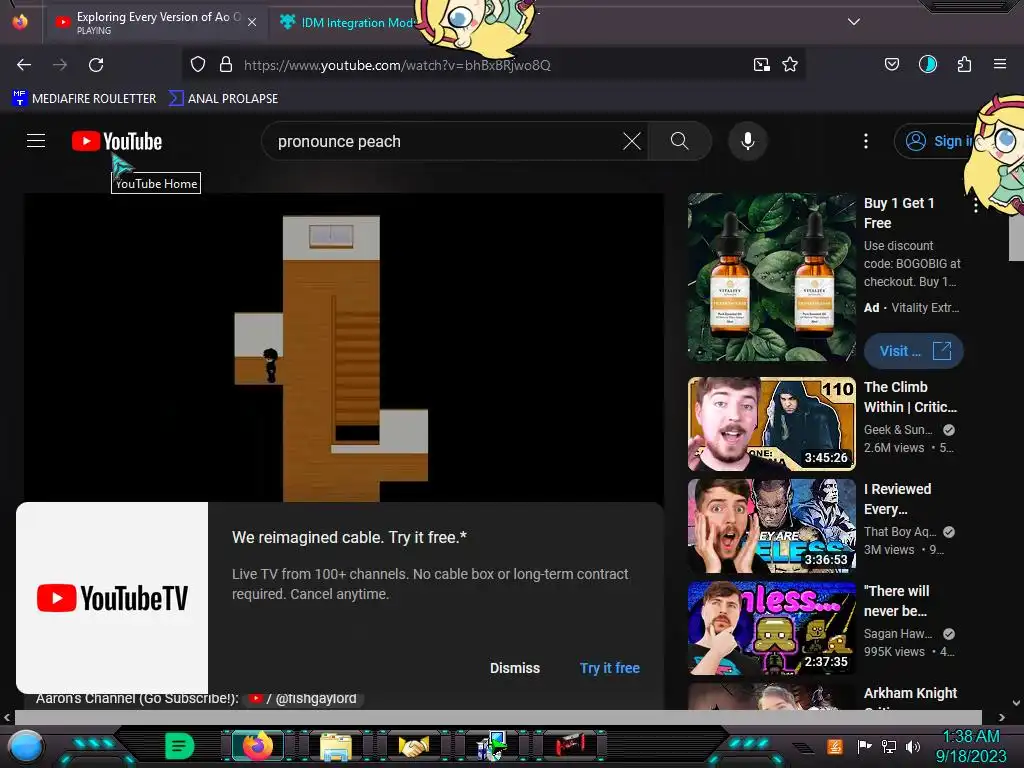Open the handshake taskbar app
Viewport: 1024px width, 768px height.
coord(413,746)
